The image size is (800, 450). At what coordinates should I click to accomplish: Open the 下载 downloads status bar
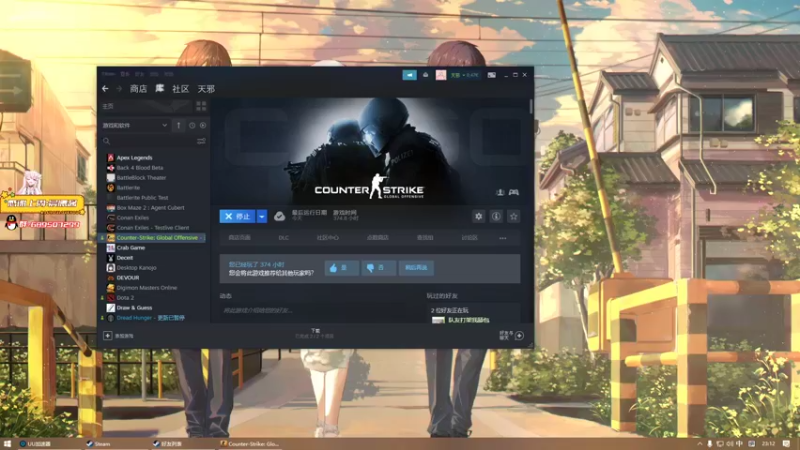point(315,334)
